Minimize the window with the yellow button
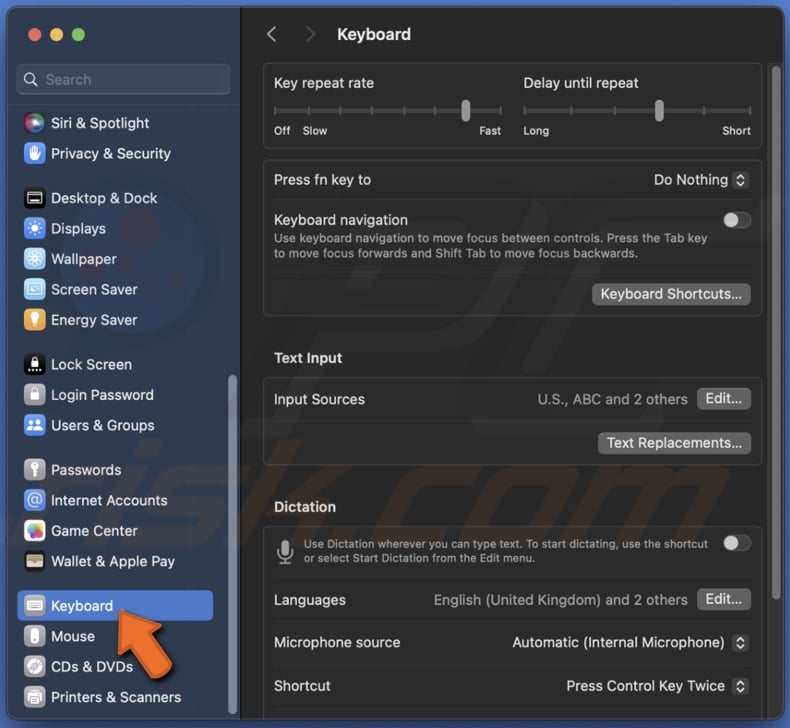The height and width of the screenshot is (728, 790). coord(56,35)
